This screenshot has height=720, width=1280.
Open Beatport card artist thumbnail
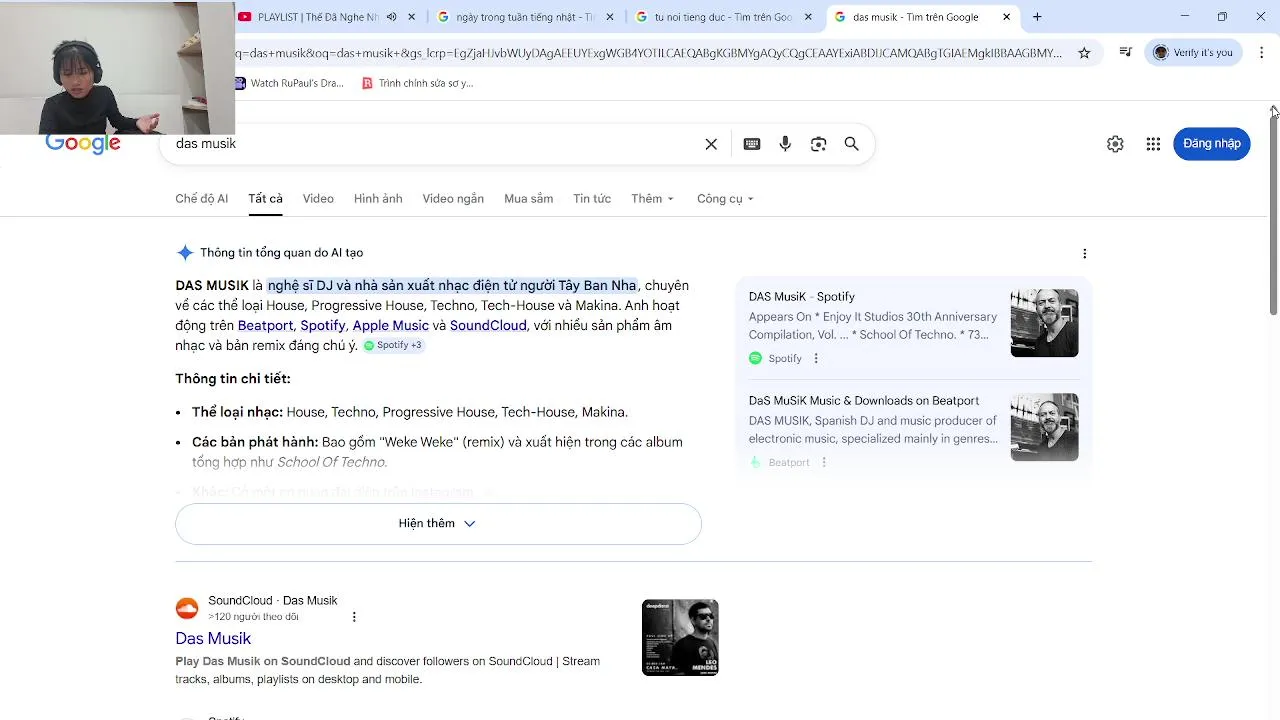coord(1045,427)
